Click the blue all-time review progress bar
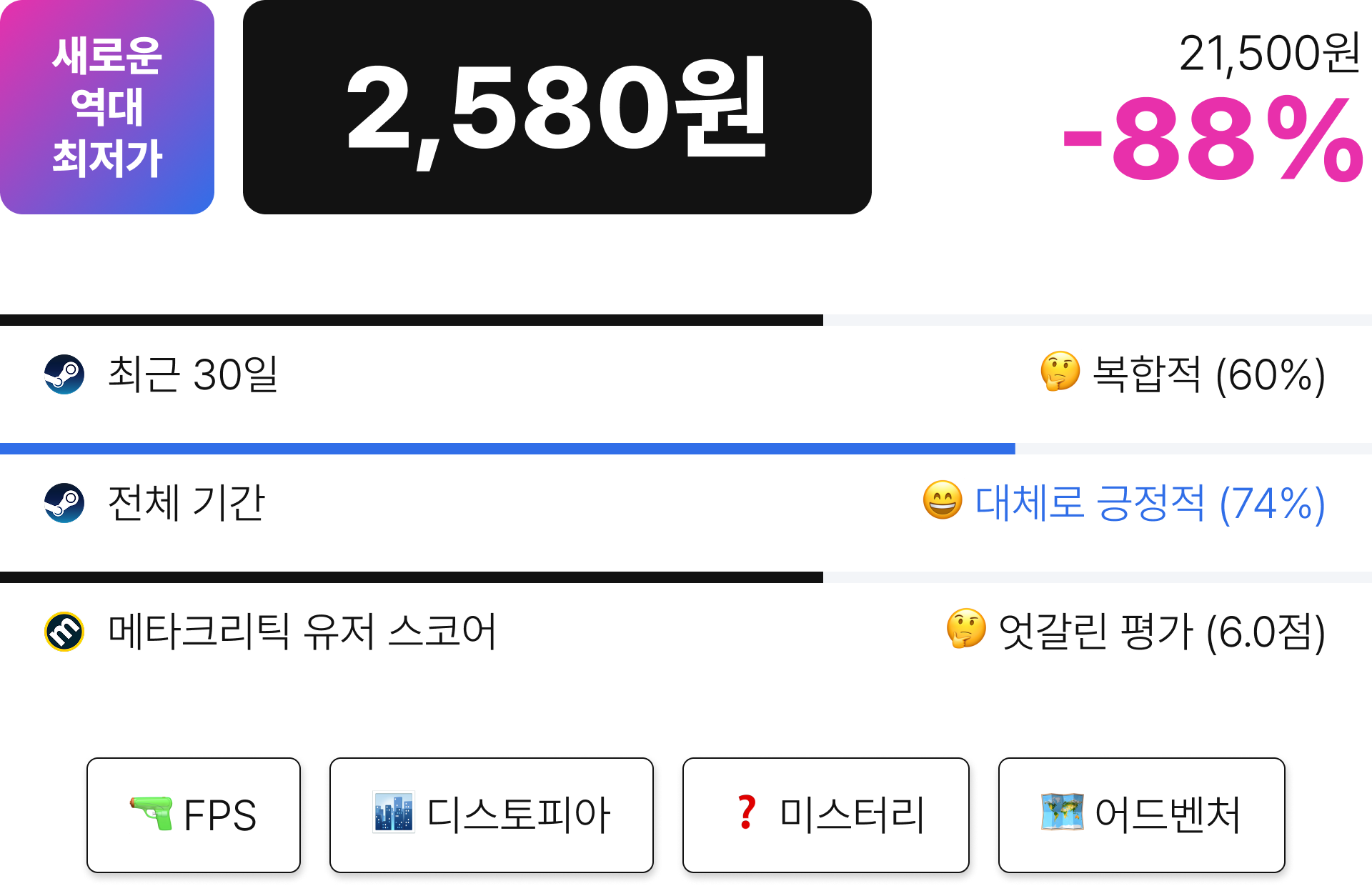Viewport: 1372px width, 886px height. tap(507, 449)
